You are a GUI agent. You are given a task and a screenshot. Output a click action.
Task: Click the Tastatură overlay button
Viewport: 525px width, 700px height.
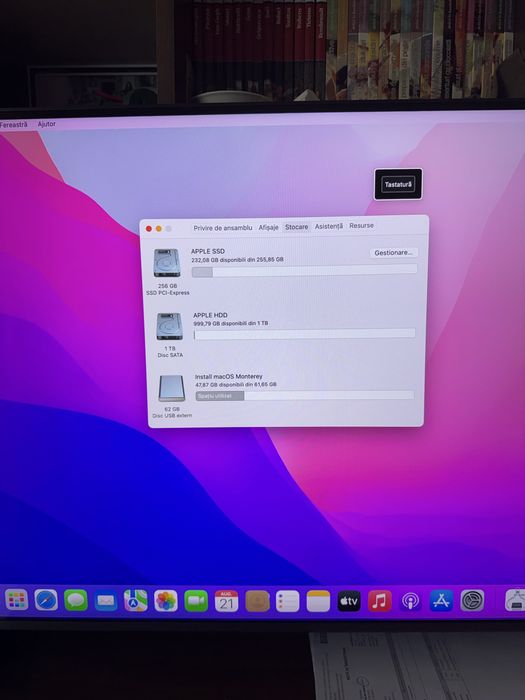[398, 184]
